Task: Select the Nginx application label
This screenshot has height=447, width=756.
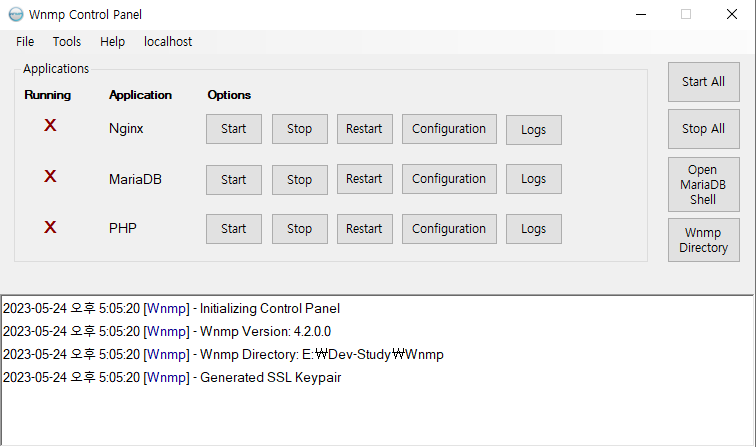Action: pos(126,129)
